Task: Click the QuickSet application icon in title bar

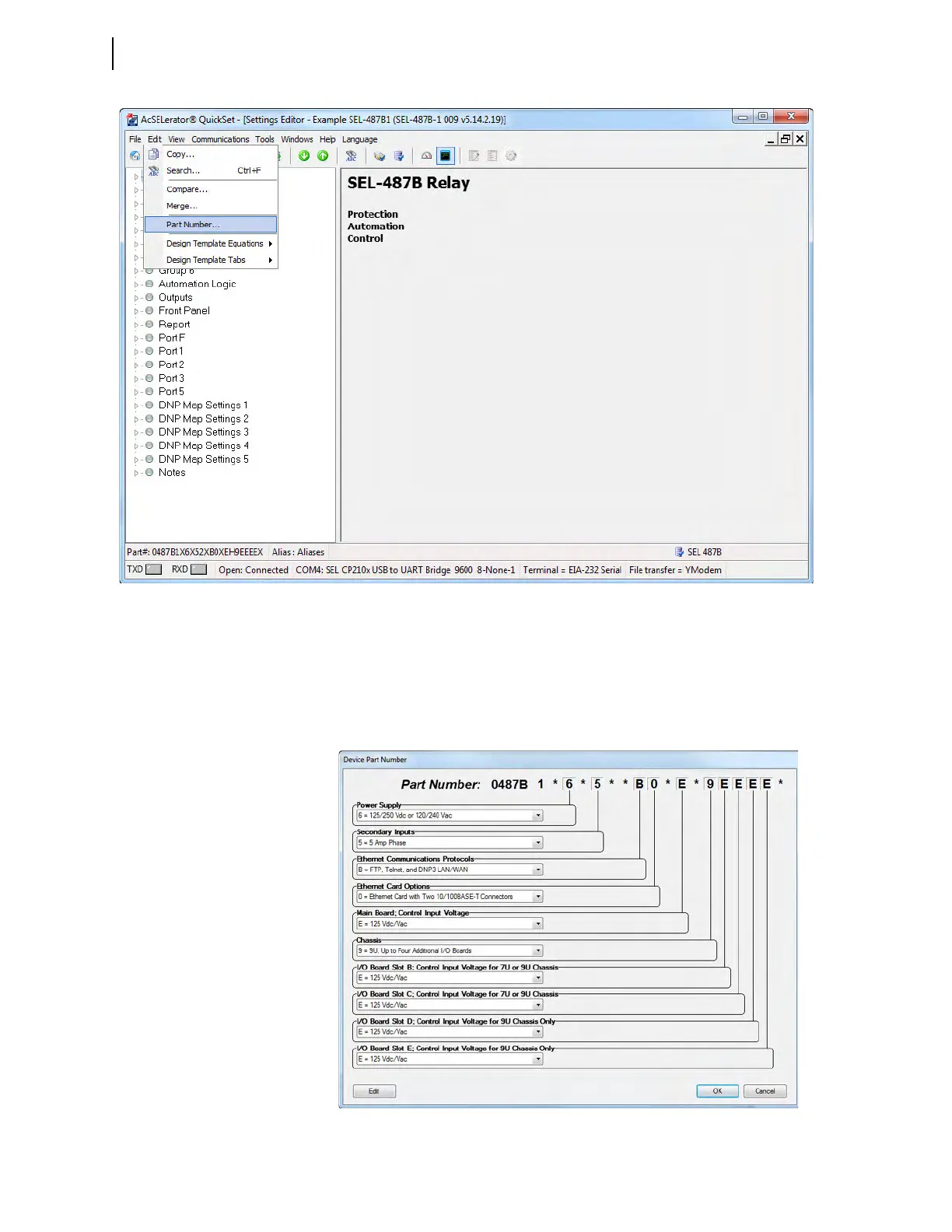Action: (x=133, y=120)
